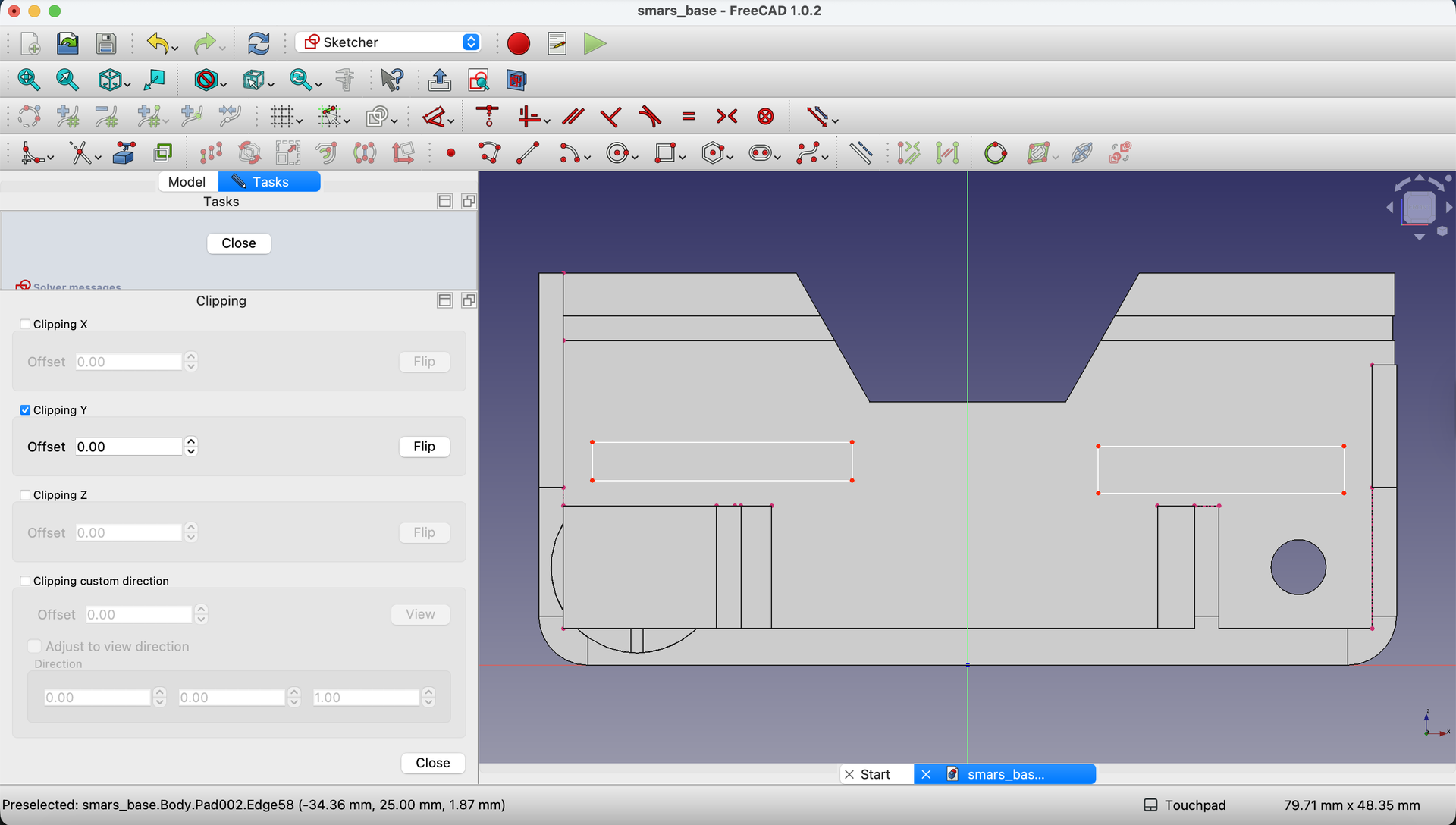Select the smars_bas... document tab

1006,774
